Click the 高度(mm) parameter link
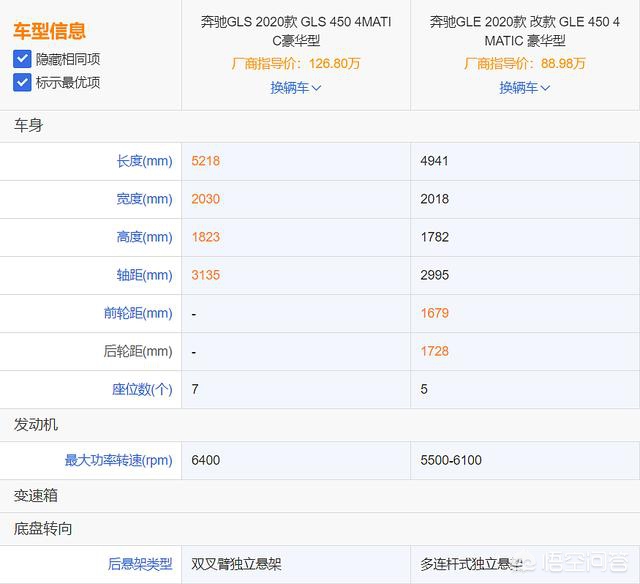The width and height of the screenshot is (640, 584). click(144, 237)
